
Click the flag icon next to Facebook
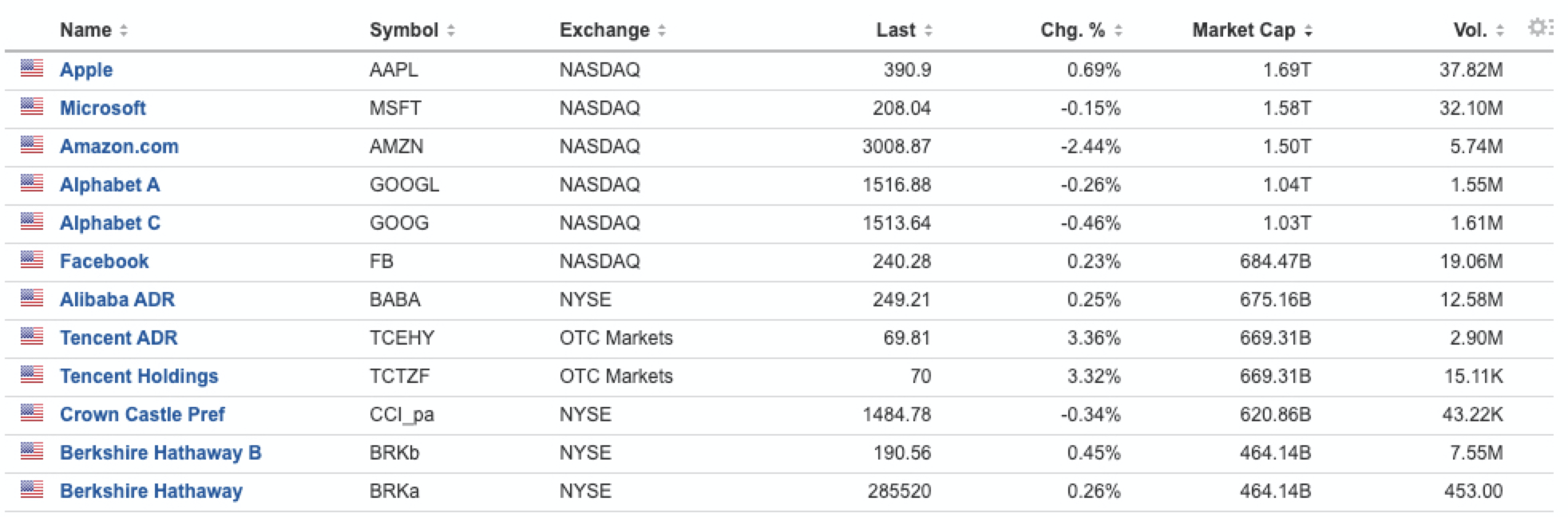pyautogui.click(x=32, y=260)
